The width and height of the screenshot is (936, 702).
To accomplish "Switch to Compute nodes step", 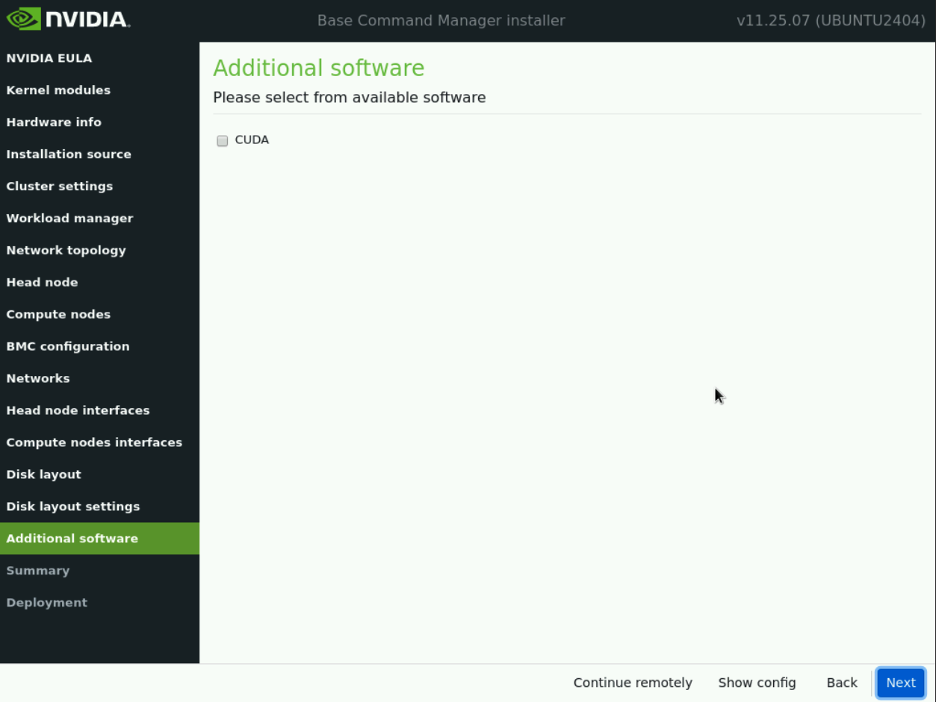I will click(x=58, y=314).
